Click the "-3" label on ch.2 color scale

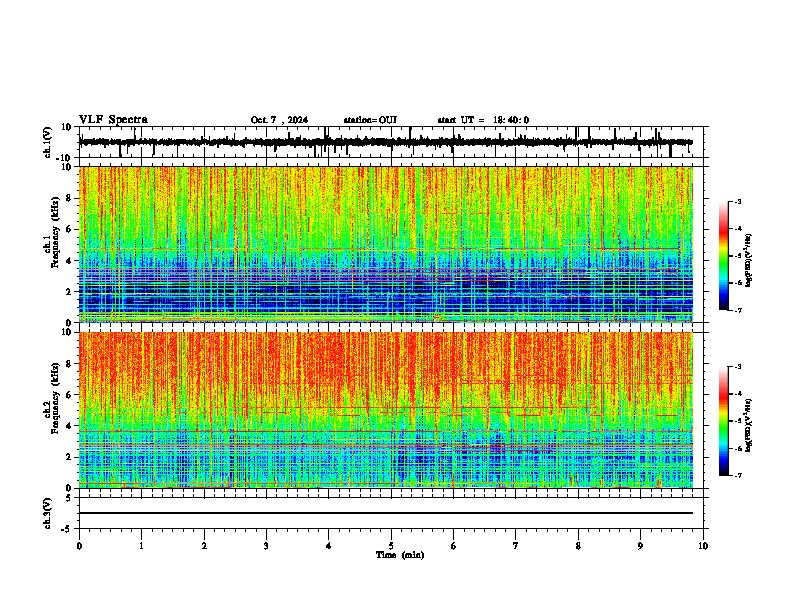point(738,367)
